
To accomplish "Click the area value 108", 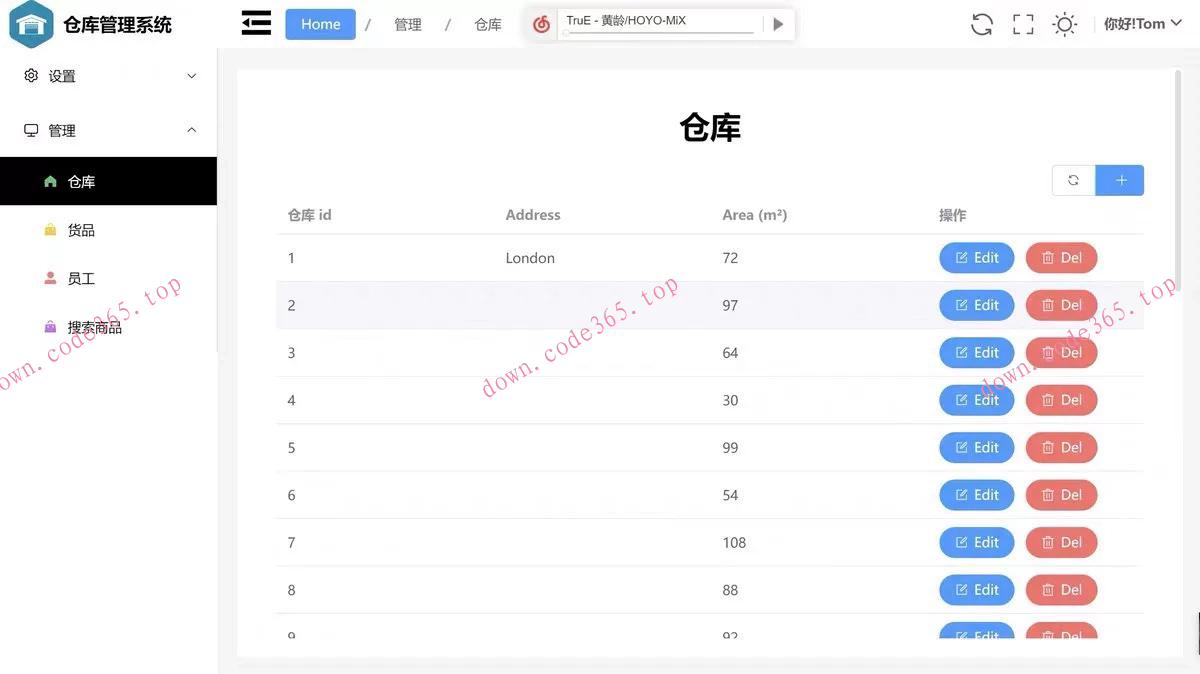I will 734,542.
